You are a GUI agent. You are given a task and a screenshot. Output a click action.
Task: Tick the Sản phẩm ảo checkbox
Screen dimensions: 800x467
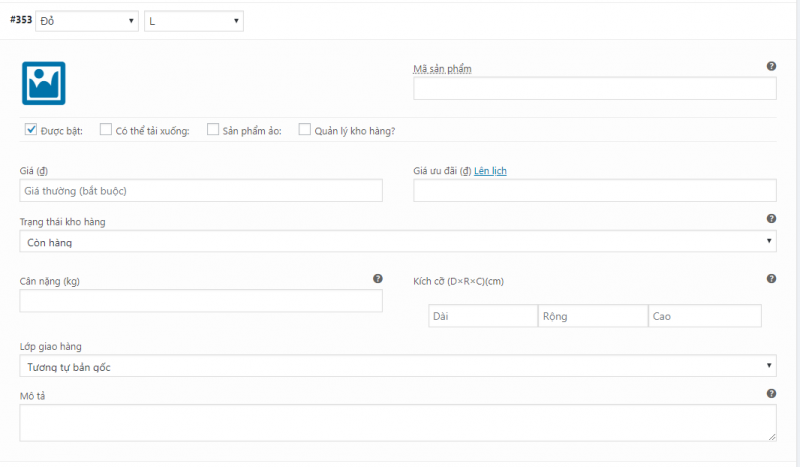point(213,129)
